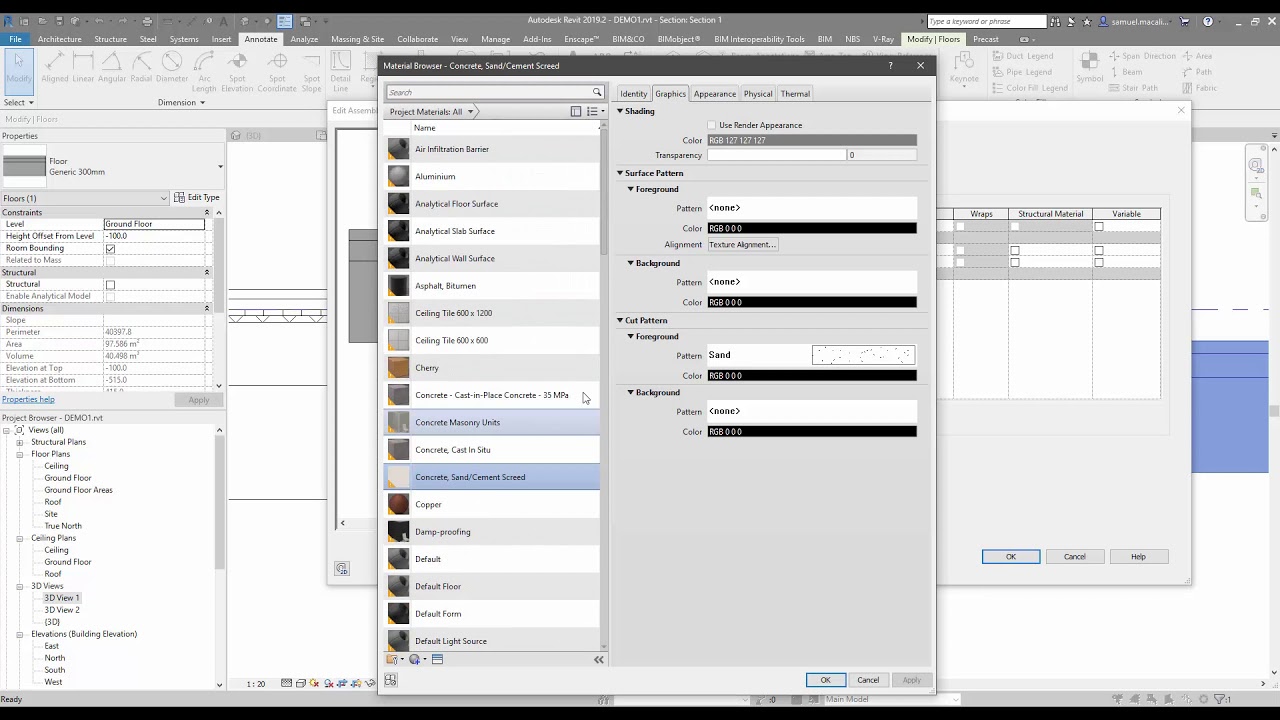This screenshot has height=720, width=1280.
Task: Check second Structural Material checkbox in Edit Assembly
Action: [1014, 250]
